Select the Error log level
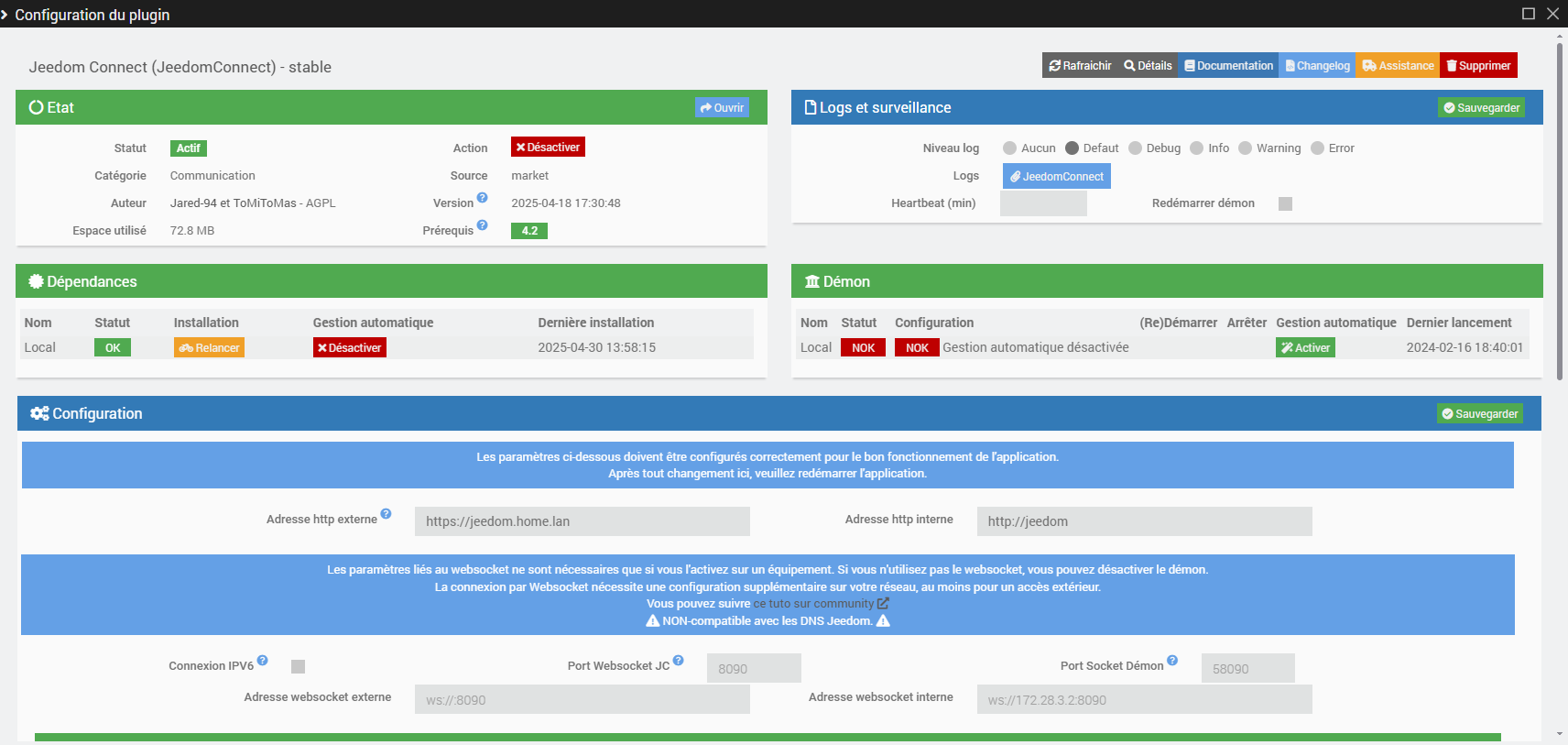 point(1317,148)
